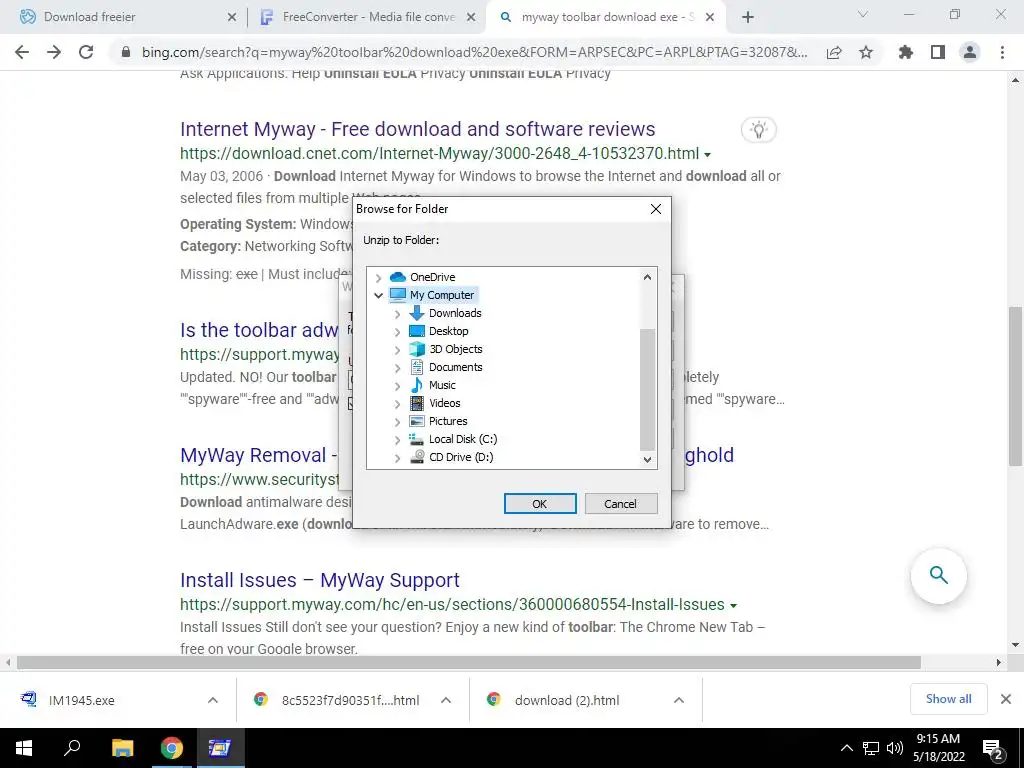Confirm folder with the OK button
The height and width of the screenshot is (768, 1024).
pos(539,504)
